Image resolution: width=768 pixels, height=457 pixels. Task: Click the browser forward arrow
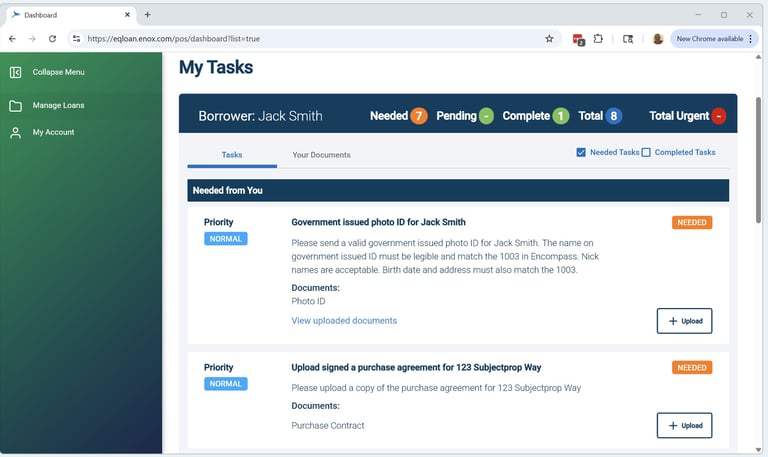32,39
